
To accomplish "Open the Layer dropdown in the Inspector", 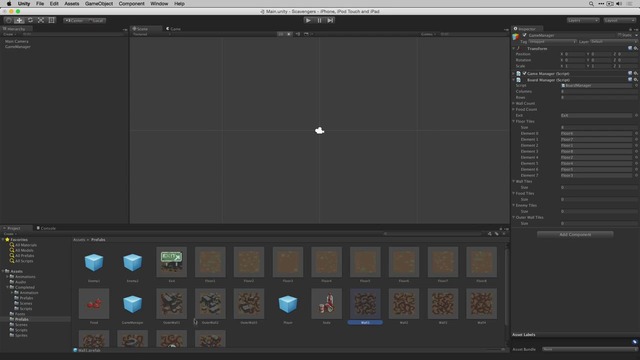I will point(613,42).
